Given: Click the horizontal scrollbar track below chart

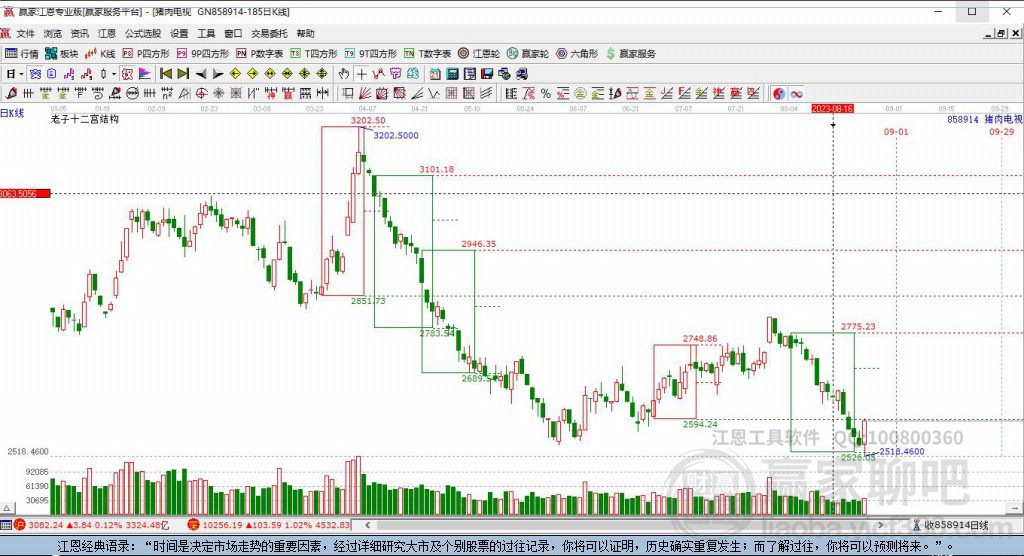Looking at the screenshot, I should (x=624, y=525).
